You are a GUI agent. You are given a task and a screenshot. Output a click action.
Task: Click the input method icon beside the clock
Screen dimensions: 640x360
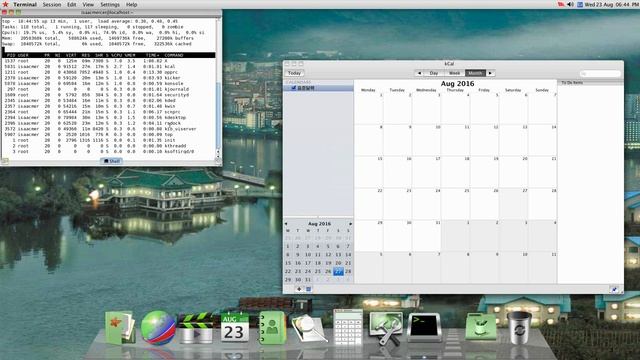pyautogui.click(x=580, y=4)
